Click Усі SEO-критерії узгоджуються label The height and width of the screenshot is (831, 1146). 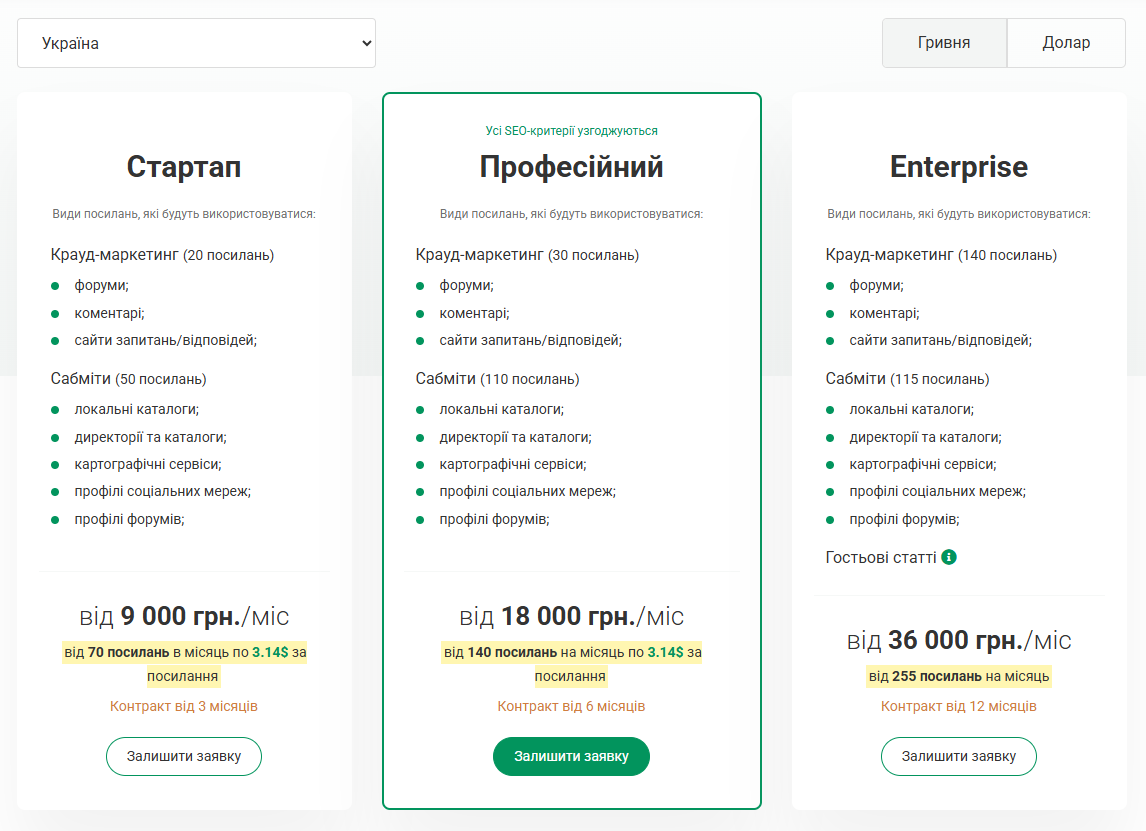(x=571, y=131)
